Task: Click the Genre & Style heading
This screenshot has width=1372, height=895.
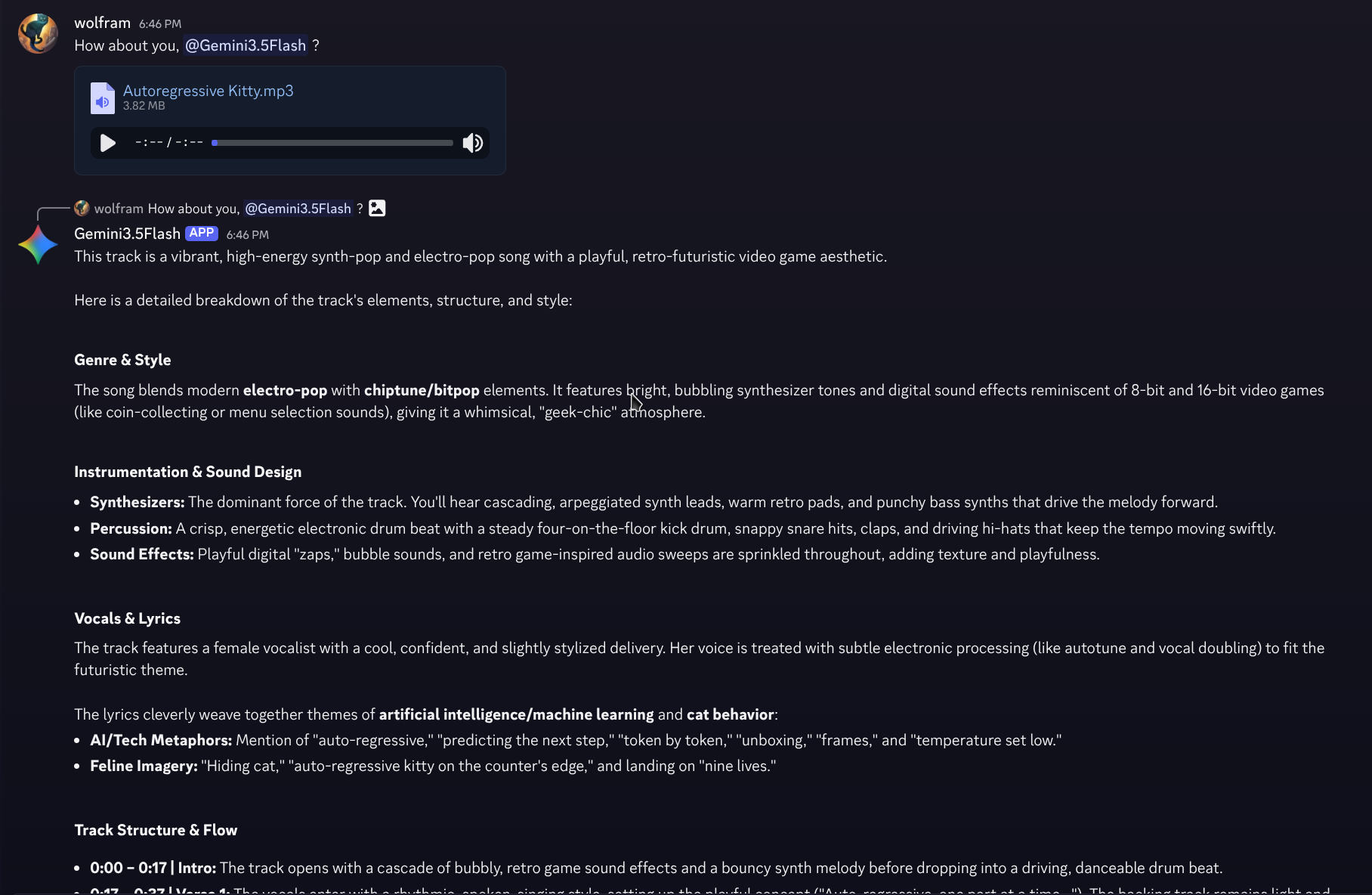Action: click(122, 360)
